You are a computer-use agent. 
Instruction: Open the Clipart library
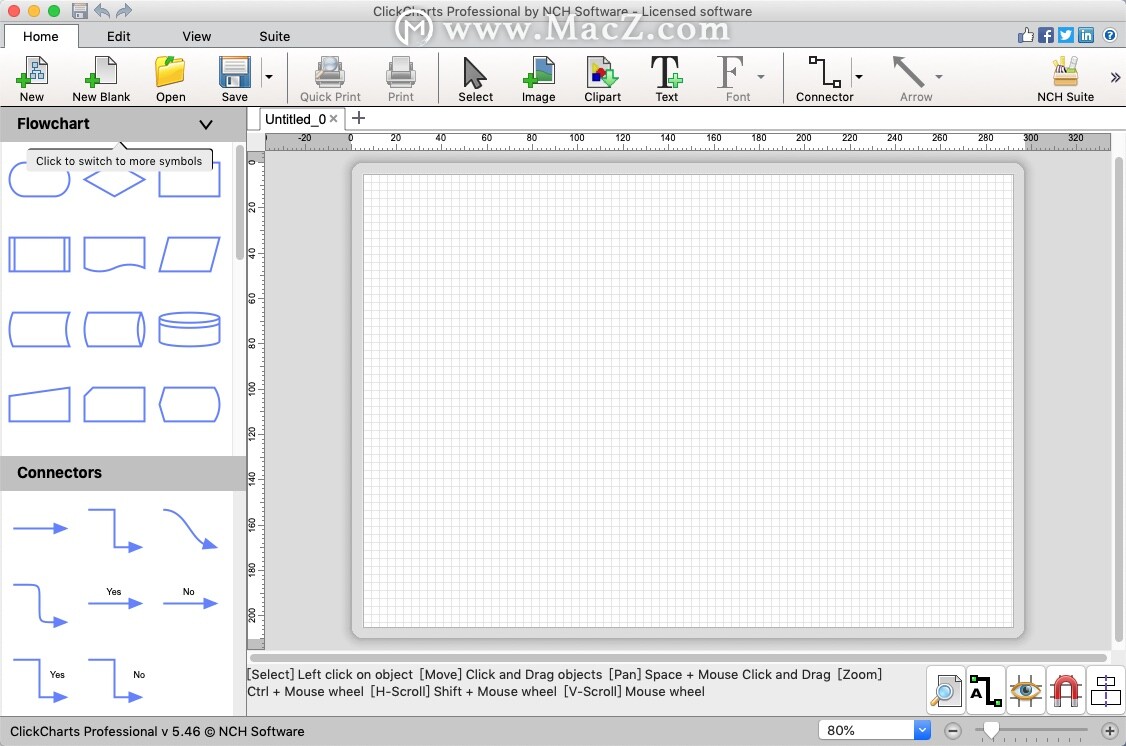click(x=602, y=78)
